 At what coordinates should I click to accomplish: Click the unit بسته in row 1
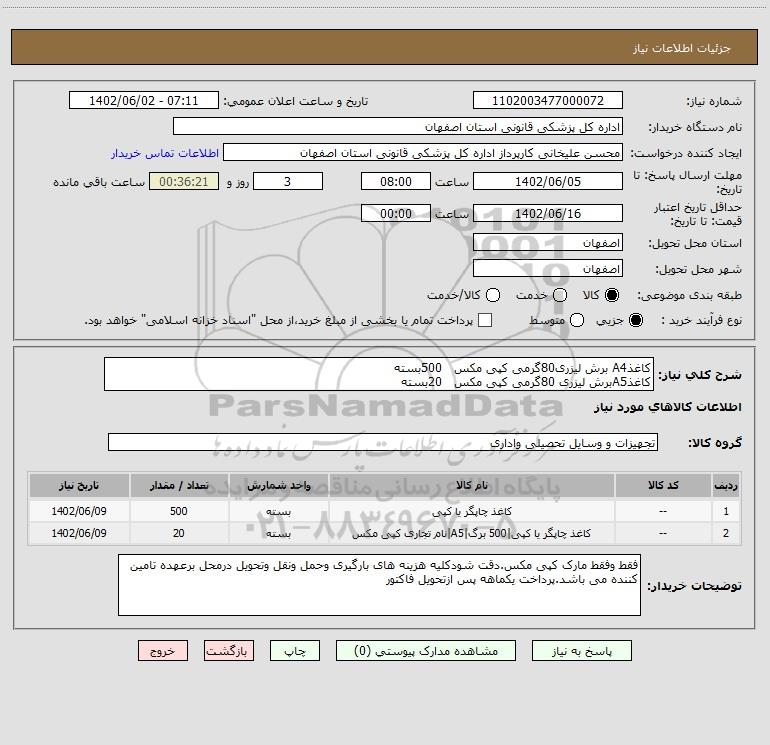278,511
